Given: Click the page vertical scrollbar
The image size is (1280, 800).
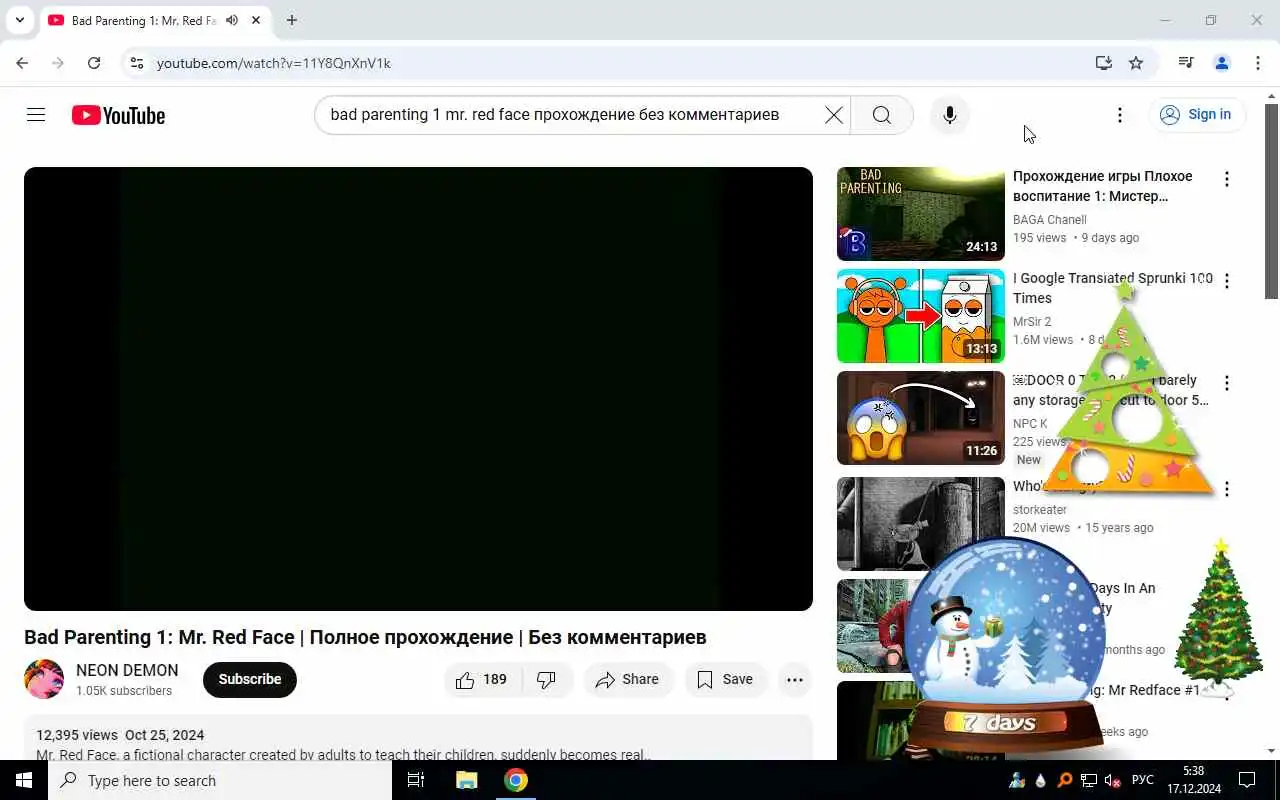Looking at the screenshot, I should point(1272,202).
